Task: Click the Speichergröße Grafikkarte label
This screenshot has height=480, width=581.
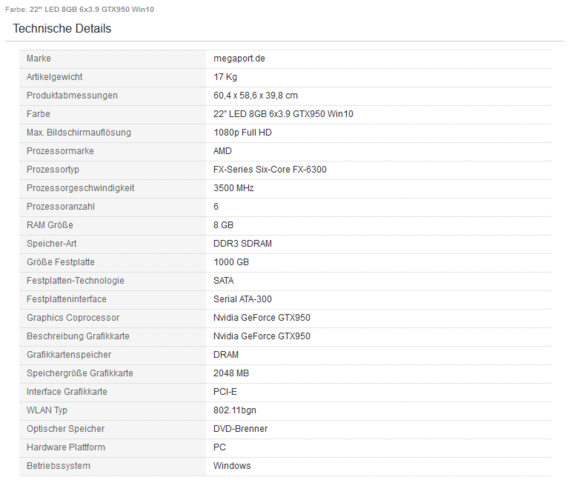Action: pyautogui.click(x=80, y=374)
